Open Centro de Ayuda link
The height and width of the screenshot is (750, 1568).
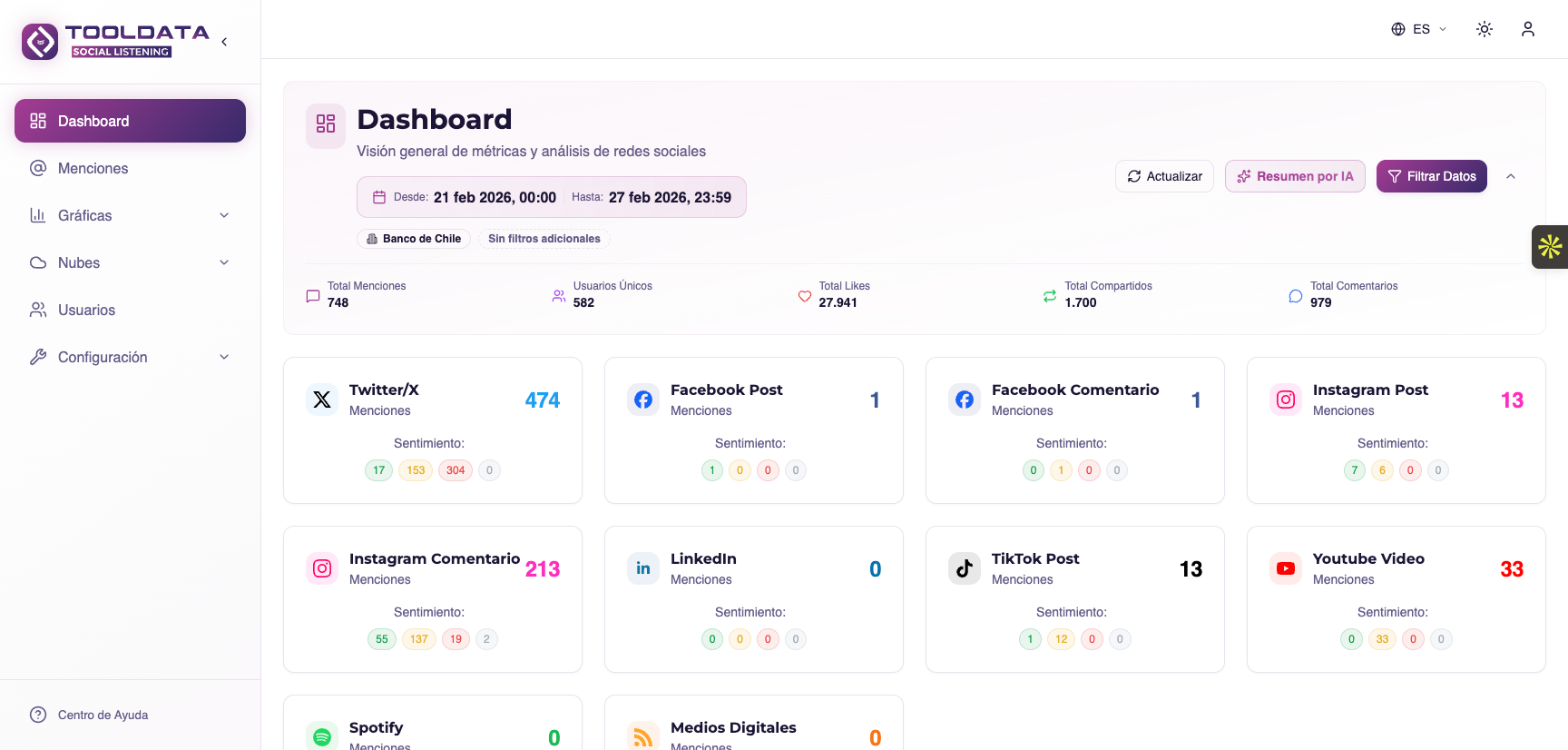pos(103,715)
